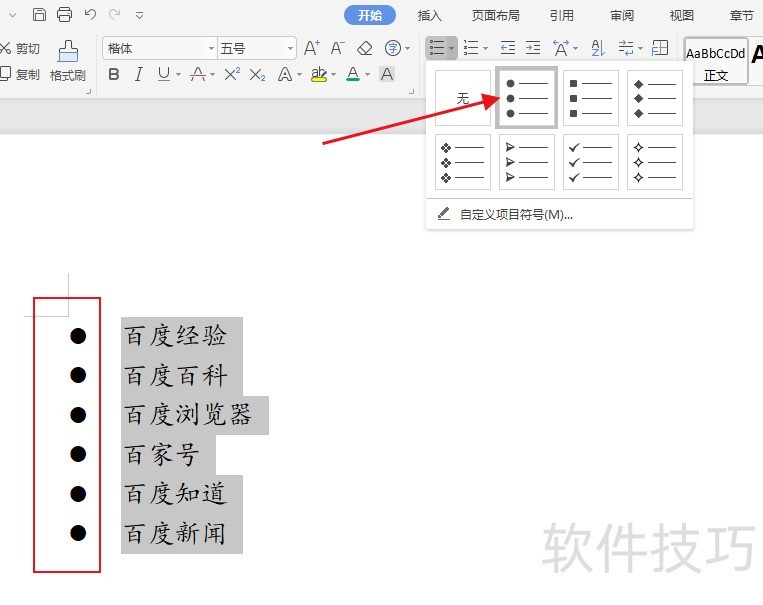Open 自定义项目符号(M)... option
Viewport: 763px width, 605px height.
click(x=559, y=214)
